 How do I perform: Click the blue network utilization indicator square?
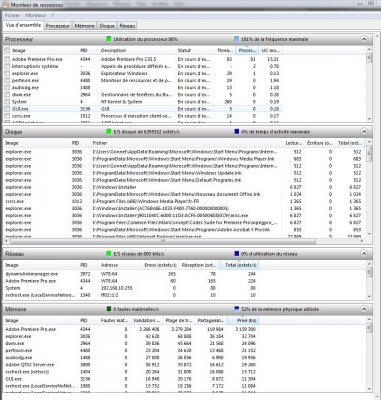click(237, 254)
